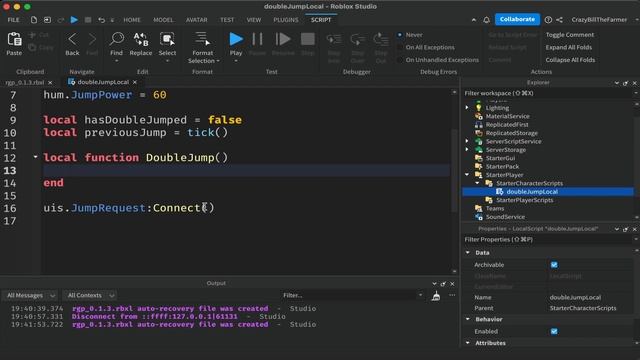The image size is (640, 360).
Task: Switch to the MODEL ribbon tab
Action: pyautogui.click(x=163, y=20)
